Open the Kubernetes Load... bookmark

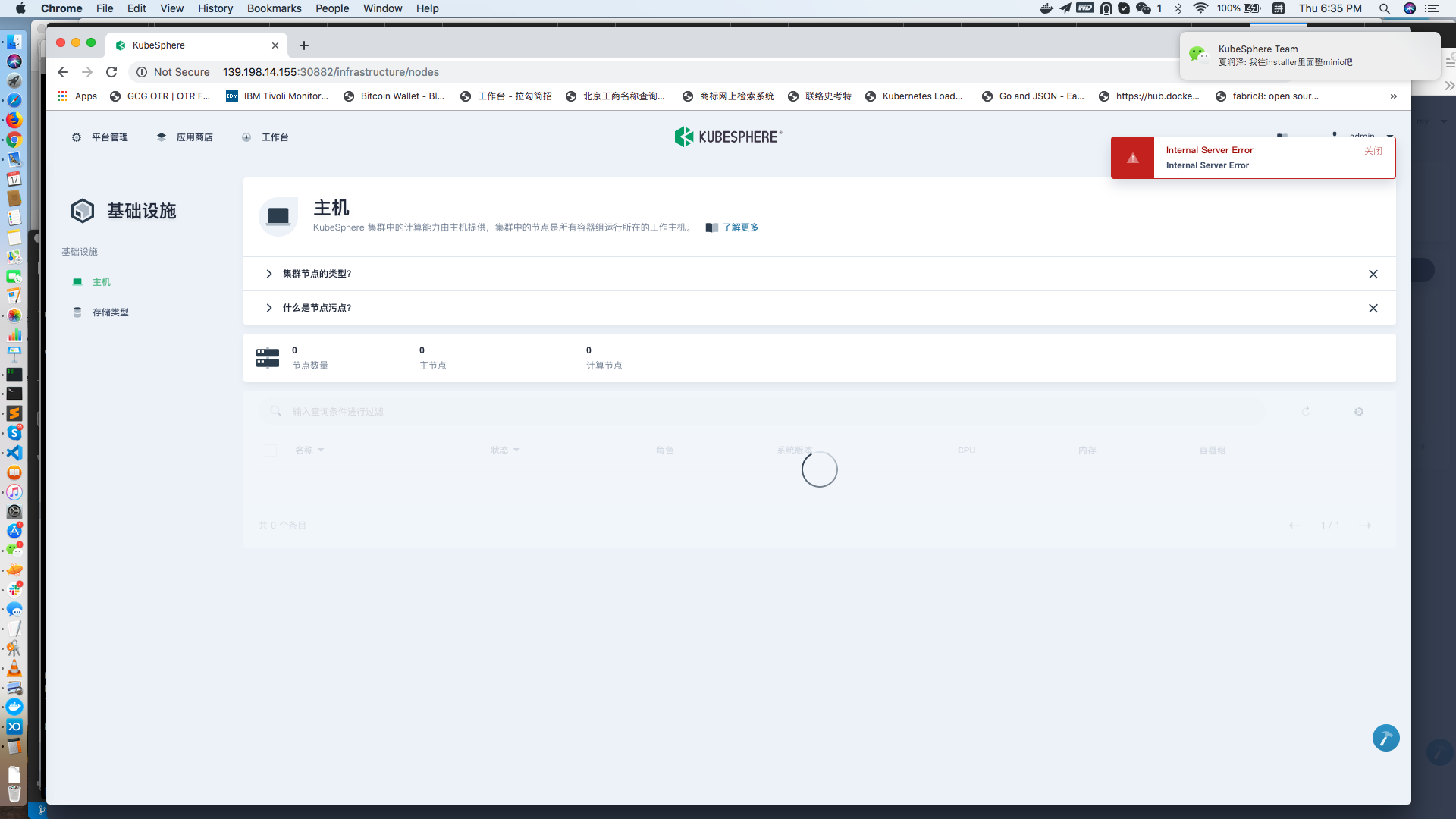click(914, 96)
